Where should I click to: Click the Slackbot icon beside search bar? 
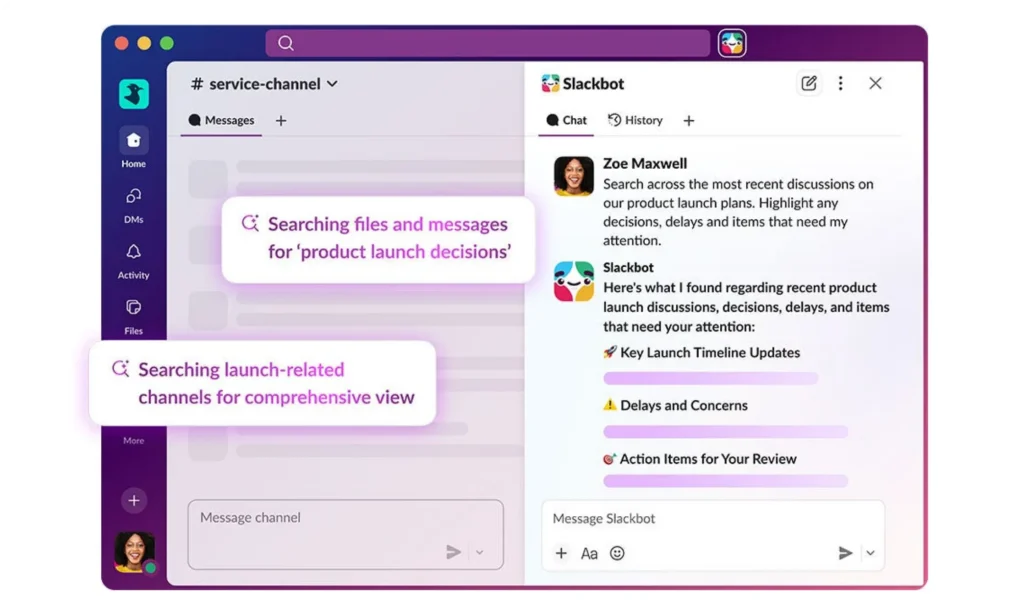coord(731,43)
